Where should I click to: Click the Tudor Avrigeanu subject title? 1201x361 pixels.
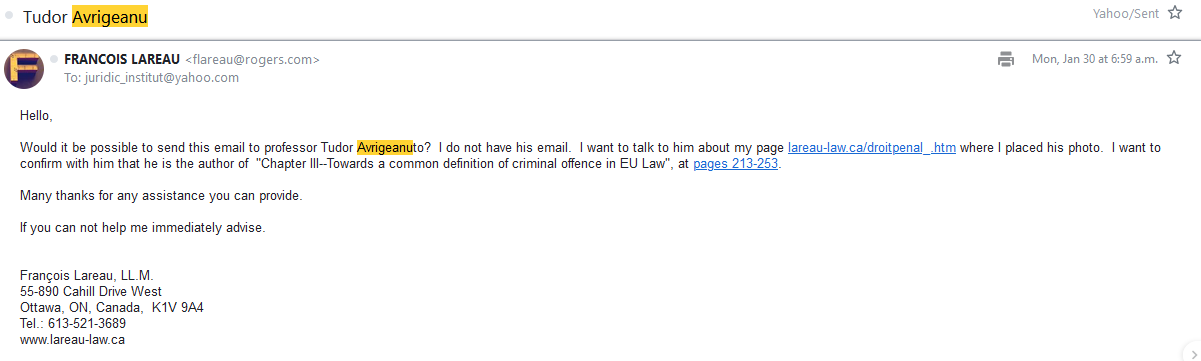(x=86, y=17)
